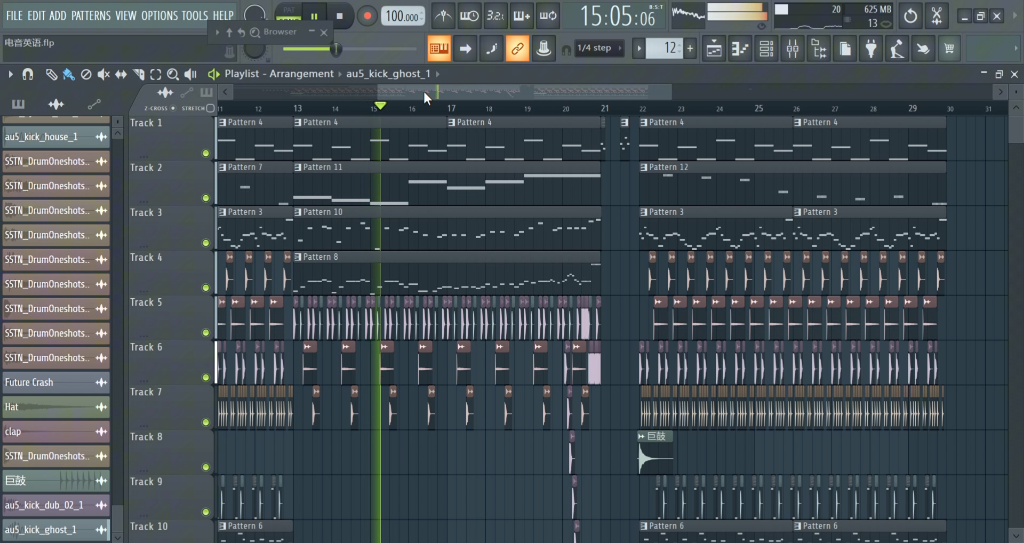Toggle step editing mode icon
This screenshot has width=1024, height=543.
(x=491, y=48)
